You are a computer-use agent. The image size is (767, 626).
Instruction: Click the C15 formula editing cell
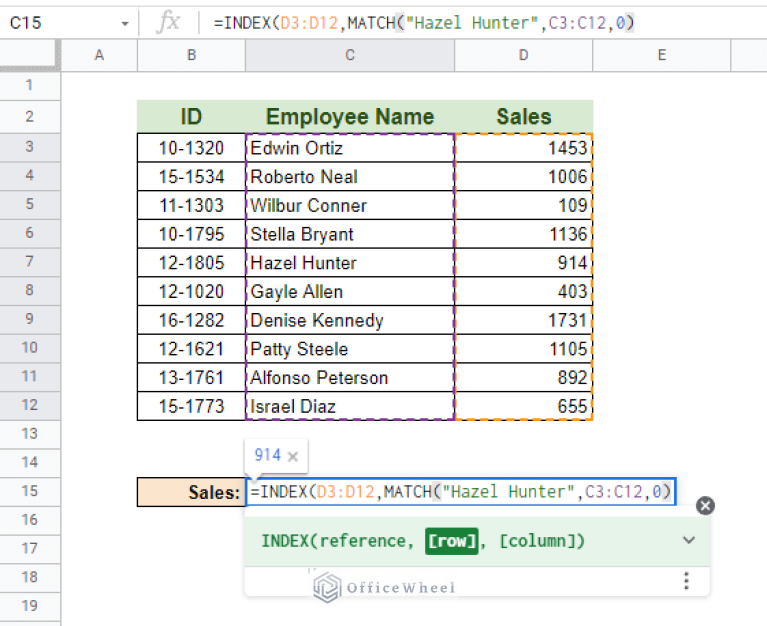pos(461,492)
